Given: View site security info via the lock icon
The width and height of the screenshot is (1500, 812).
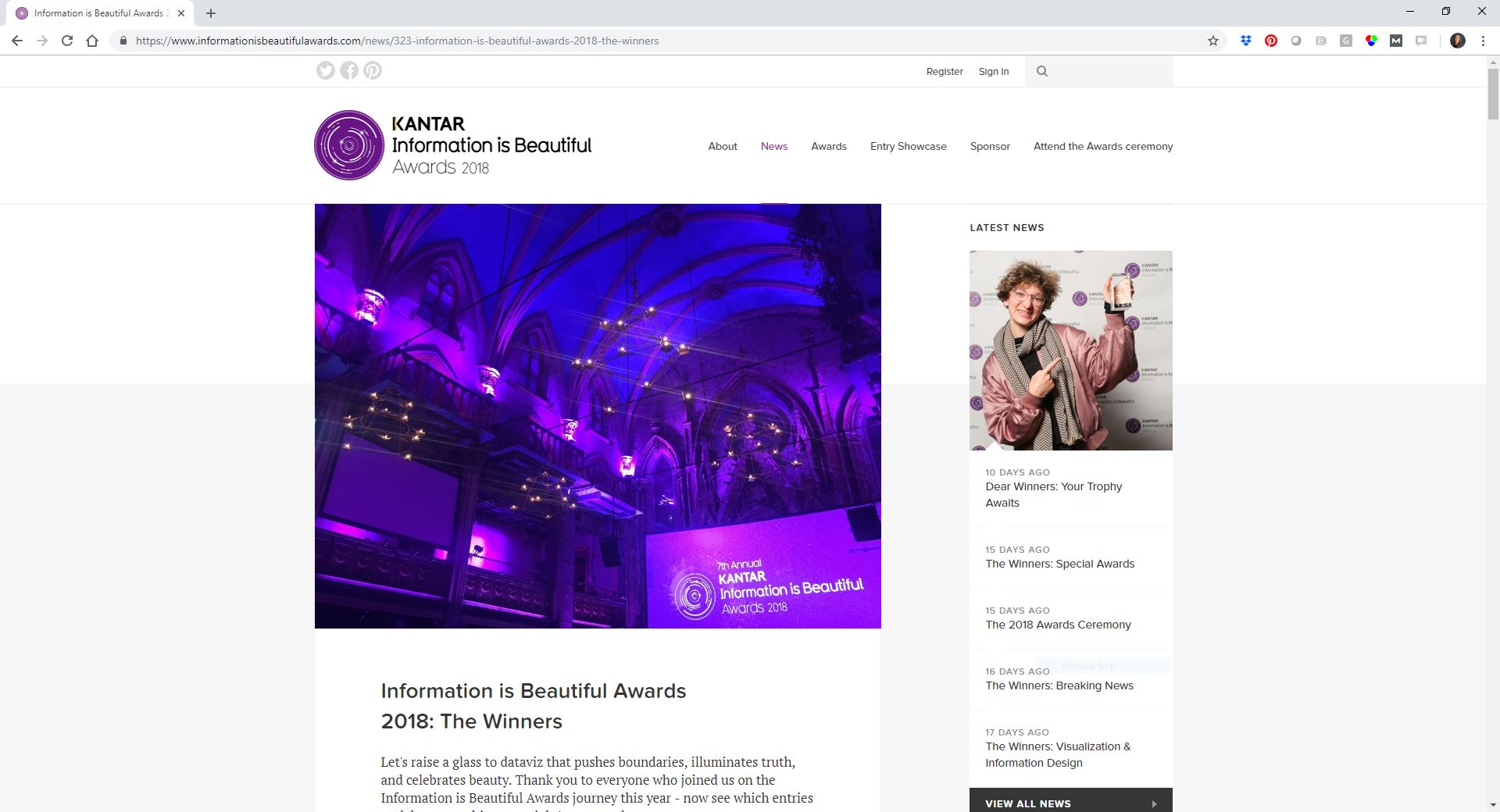Looking at the screenshot, I should [x=123, y=41].
